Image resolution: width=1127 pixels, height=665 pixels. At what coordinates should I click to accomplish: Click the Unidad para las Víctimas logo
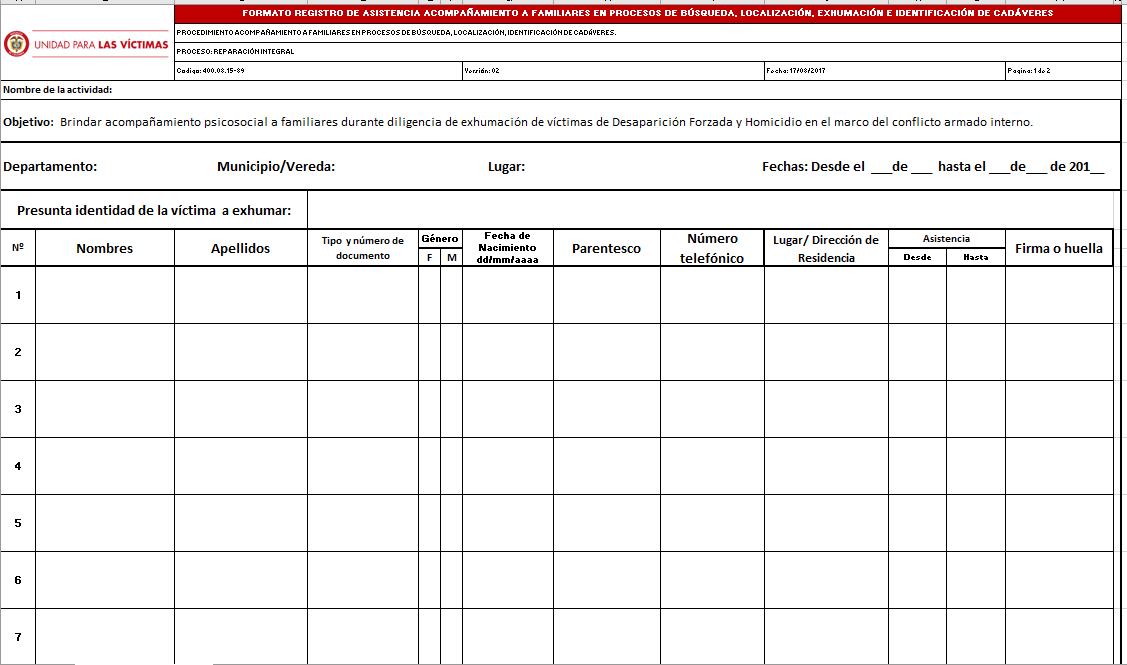click(87, 44)
